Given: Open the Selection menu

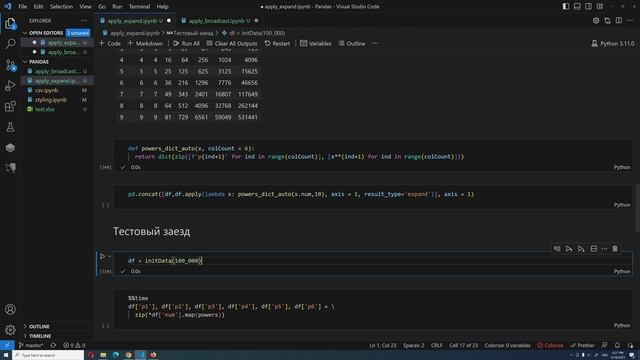Looking at the screenshot, I should click(x=61, y=7).
